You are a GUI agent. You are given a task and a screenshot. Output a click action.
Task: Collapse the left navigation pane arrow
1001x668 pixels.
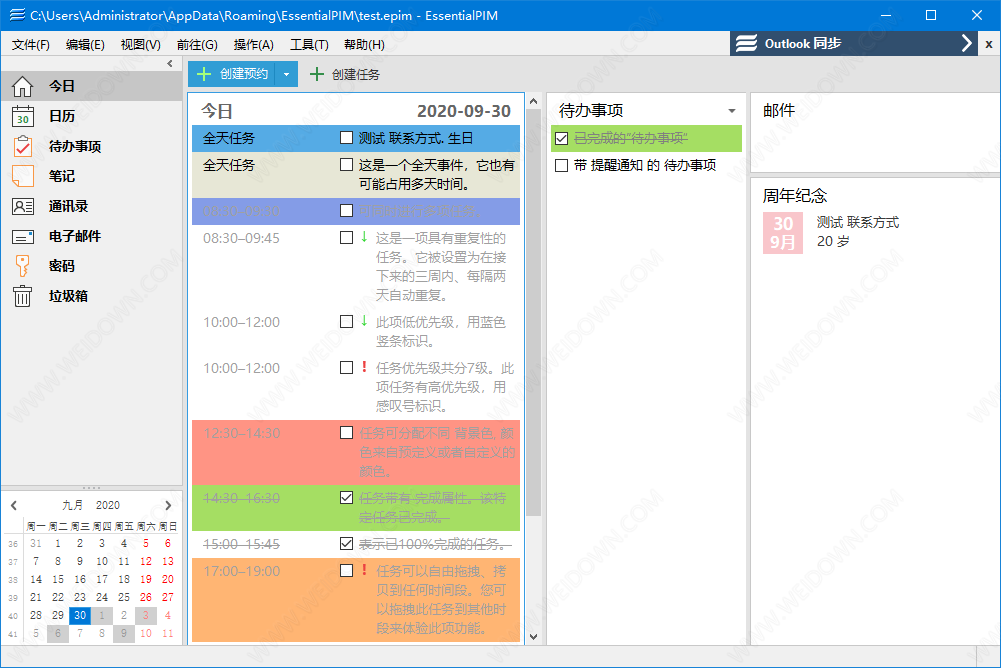[x=169, y=63]
